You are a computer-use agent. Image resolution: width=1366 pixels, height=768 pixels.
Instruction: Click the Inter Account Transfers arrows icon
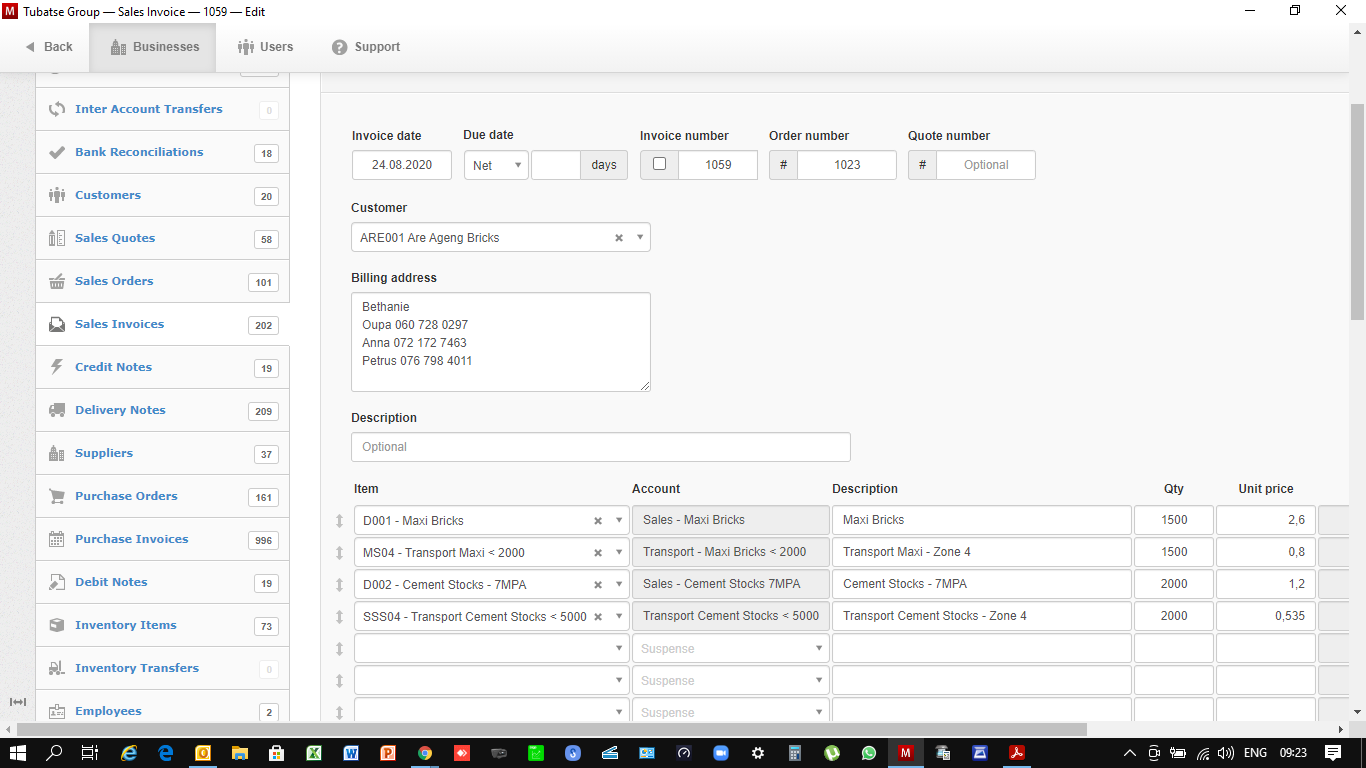coord(57,109)
